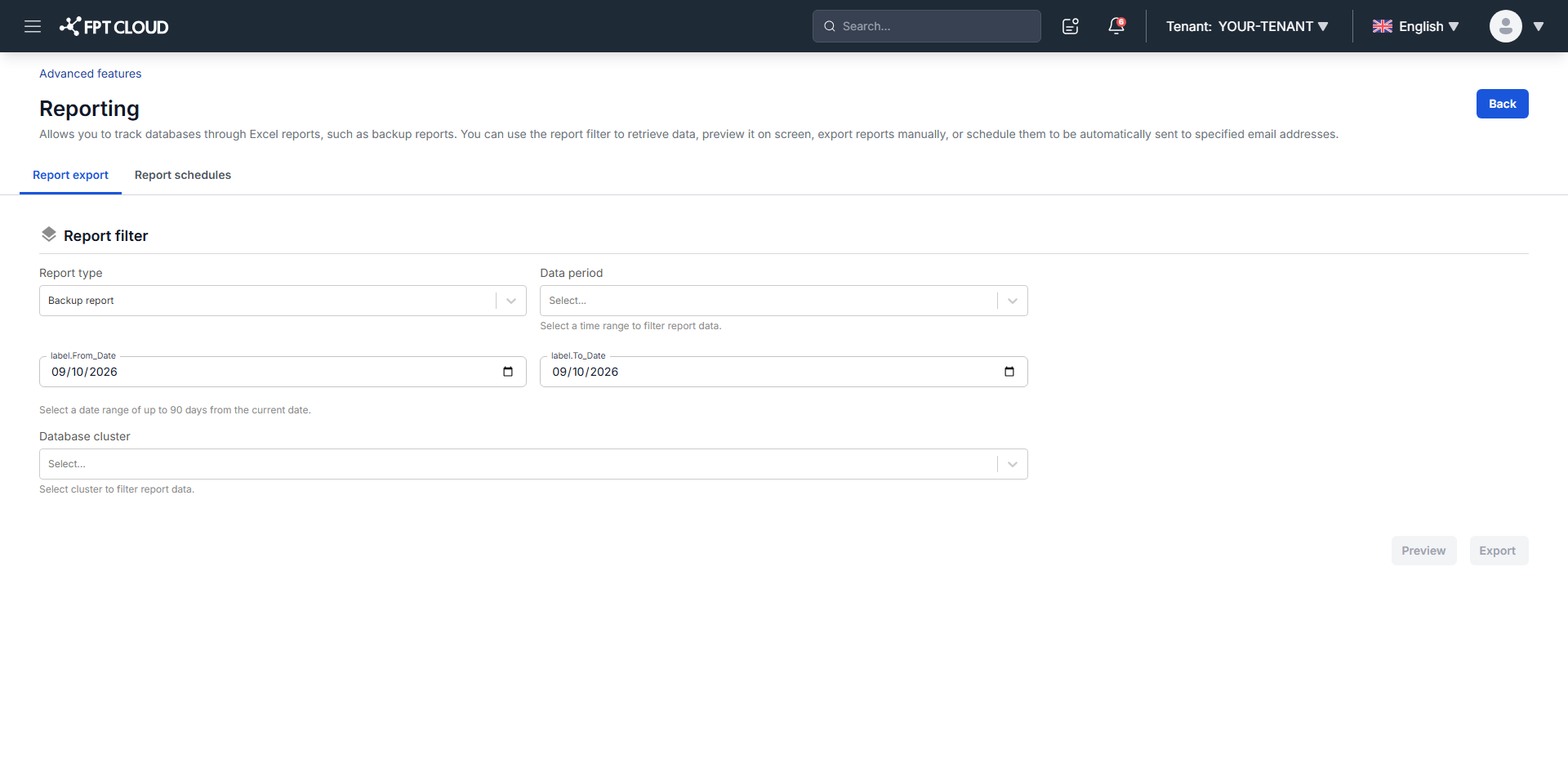This screenshot has height=772, width=1568.
Task: Click the Reporting page heading
Action: 90,109
